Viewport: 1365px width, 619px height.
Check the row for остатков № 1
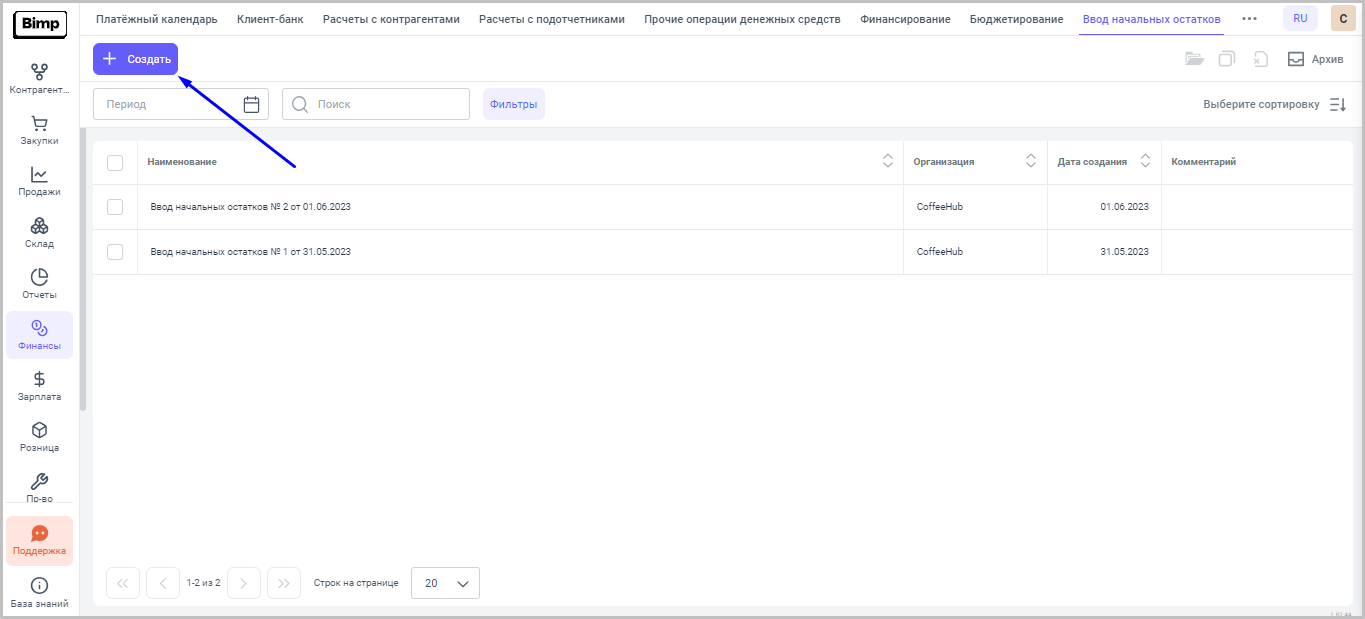[x=115, y=252]
